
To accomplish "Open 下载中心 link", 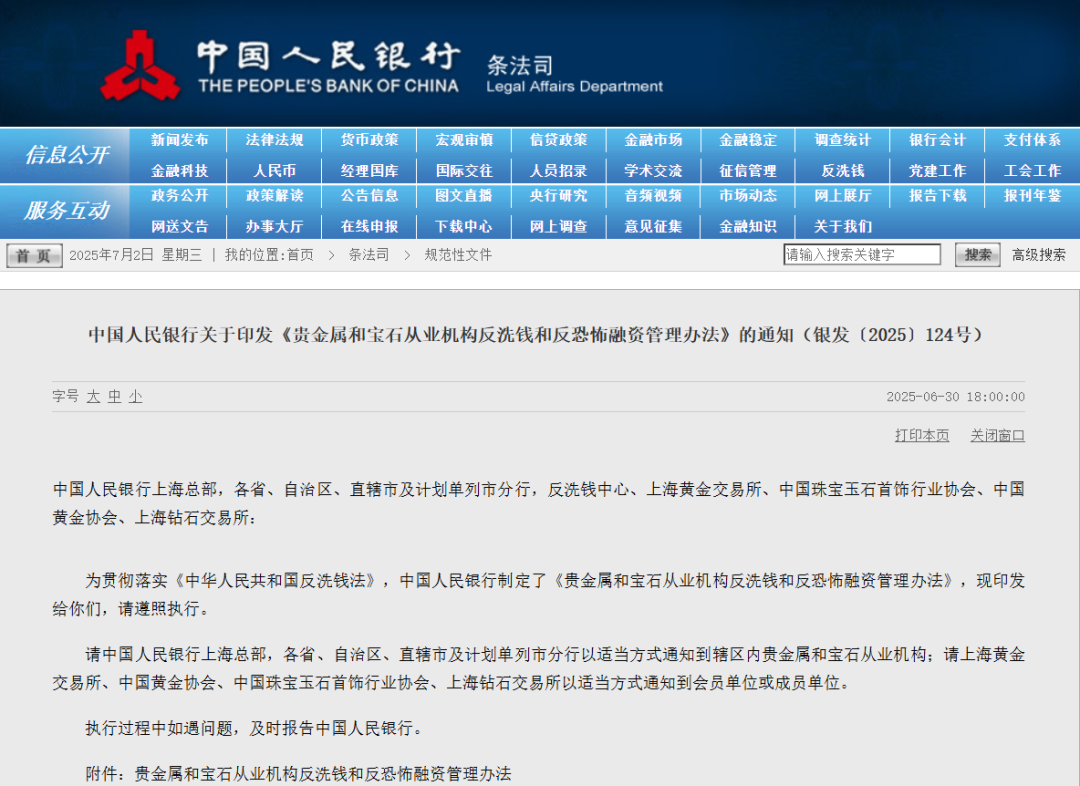I will pos(464,226).
